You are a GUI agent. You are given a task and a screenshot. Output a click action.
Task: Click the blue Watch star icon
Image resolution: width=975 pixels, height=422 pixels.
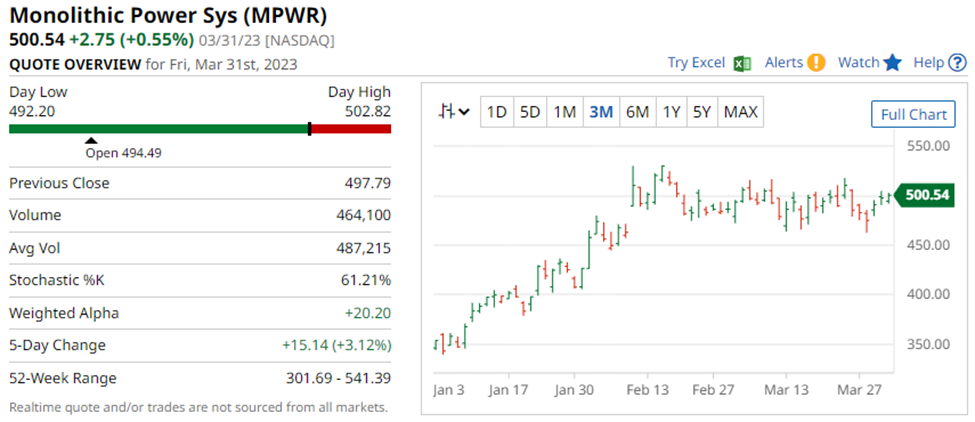tap(892, 62)
